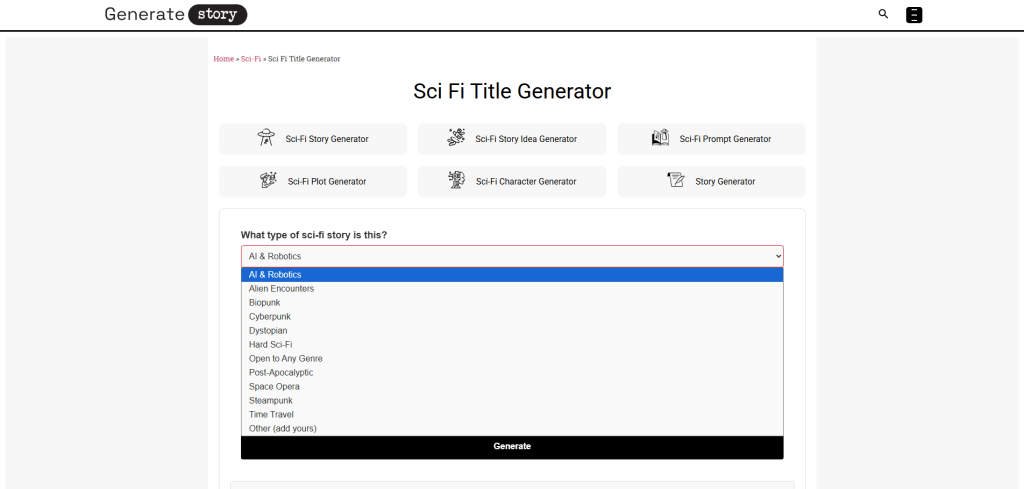Click the UFO icon for Sci-Fi Story Generator
This screenshot has width=1024, height=489.
(266, 138)
